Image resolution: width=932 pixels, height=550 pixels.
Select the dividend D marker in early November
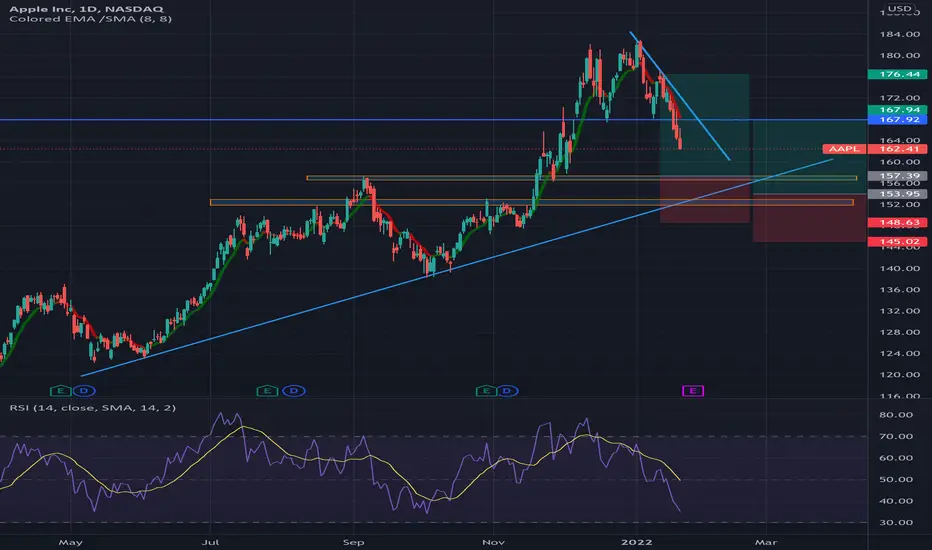point(507,391)
